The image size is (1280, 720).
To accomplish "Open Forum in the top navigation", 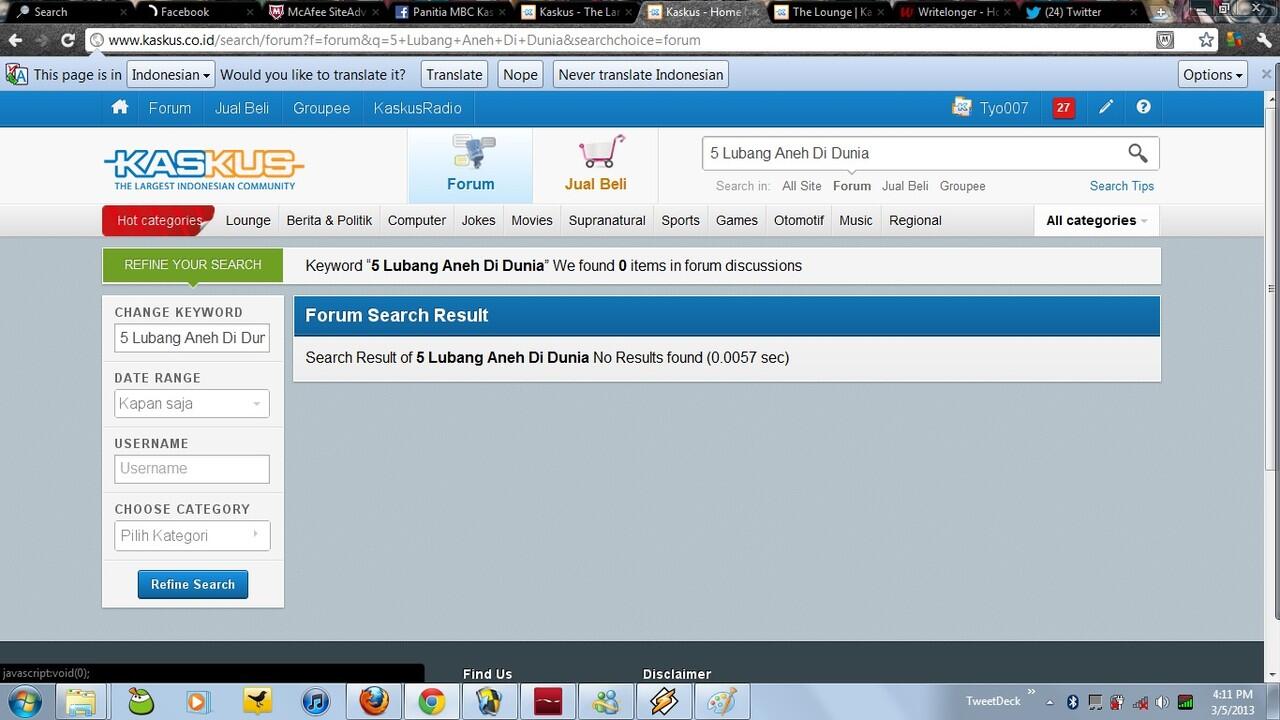I will 170,108.
